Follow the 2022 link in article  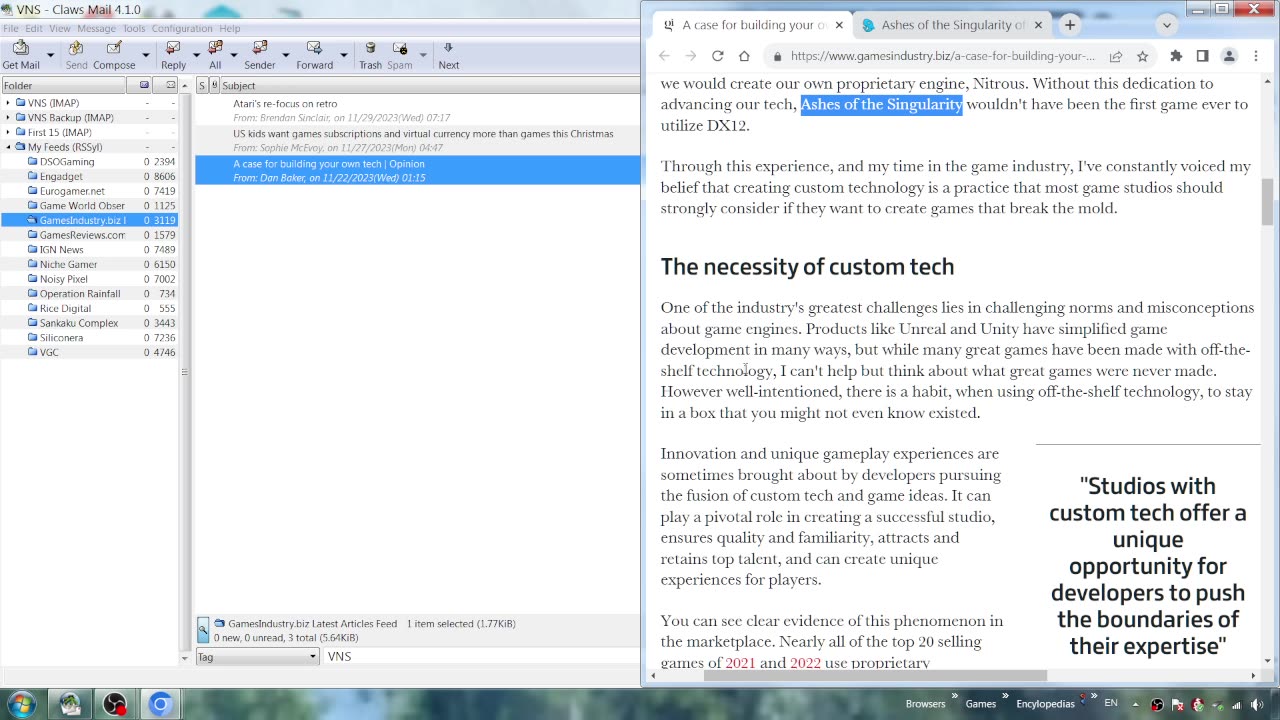tap(805, 663)
